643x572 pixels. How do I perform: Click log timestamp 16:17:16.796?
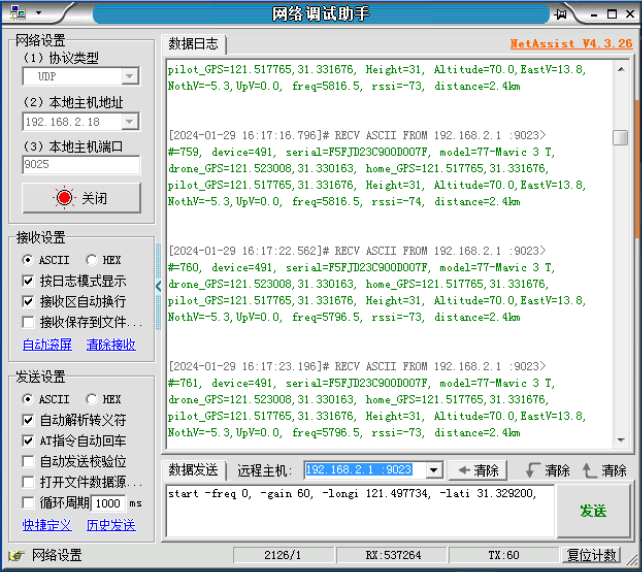(x=279, y=135)
